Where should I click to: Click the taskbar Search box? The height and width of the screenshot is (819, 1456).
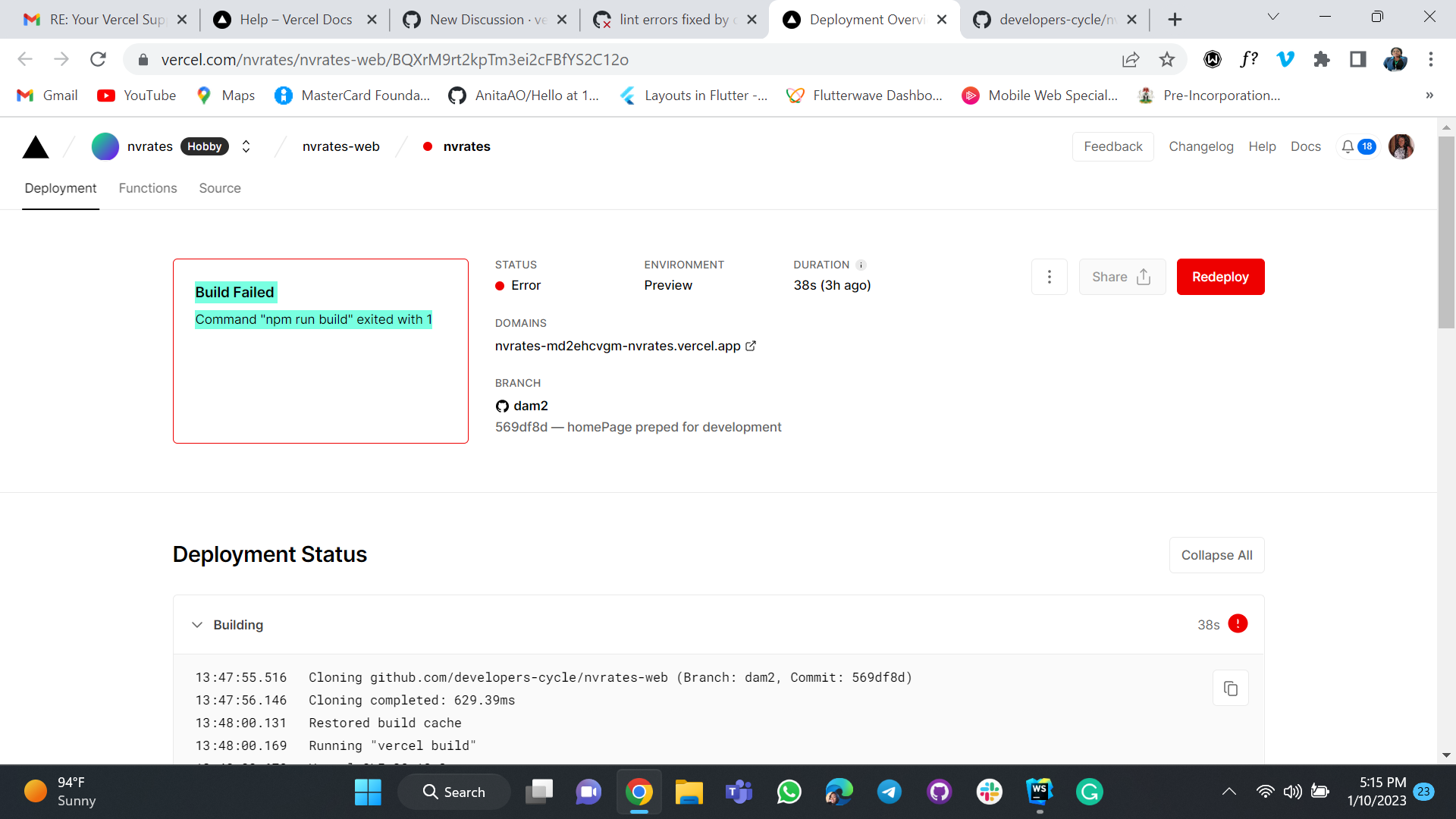[x=453, y=792]
